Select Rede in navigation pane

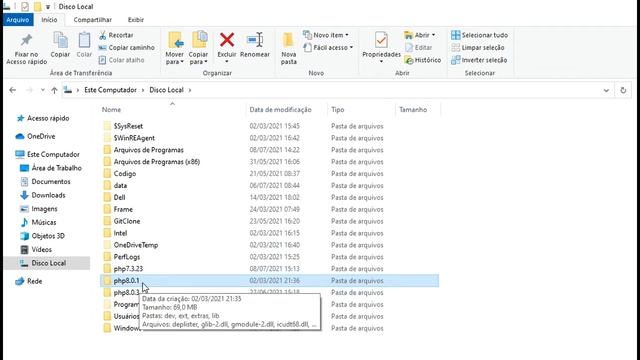[x=29, y=281]
